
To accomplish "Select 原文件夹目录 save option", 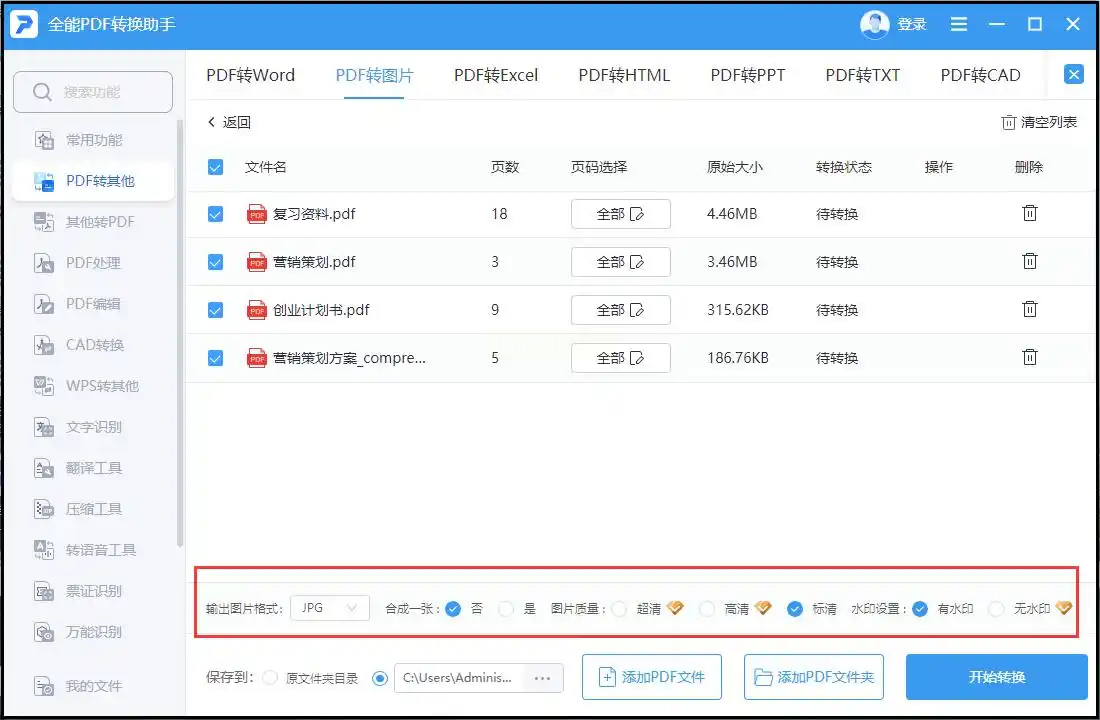I will tap(269, 678).
